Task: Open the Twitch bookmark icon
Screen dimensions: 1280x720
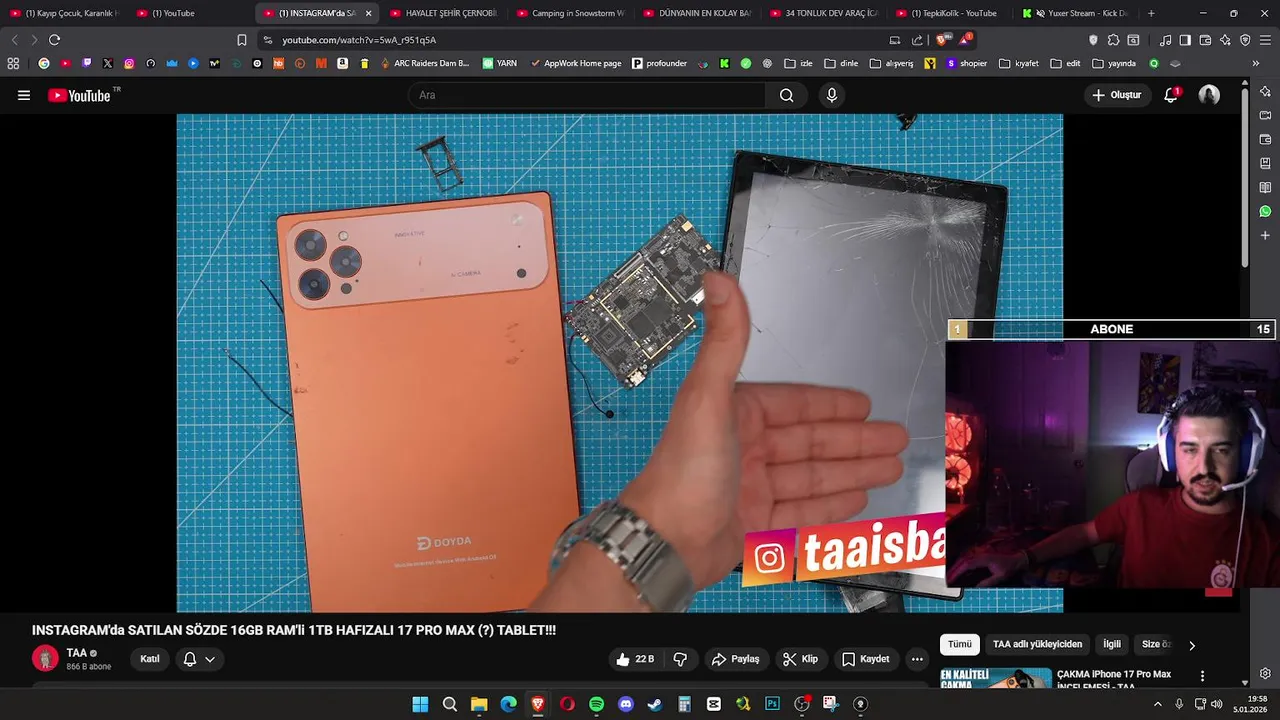Action: pos(87,63)
